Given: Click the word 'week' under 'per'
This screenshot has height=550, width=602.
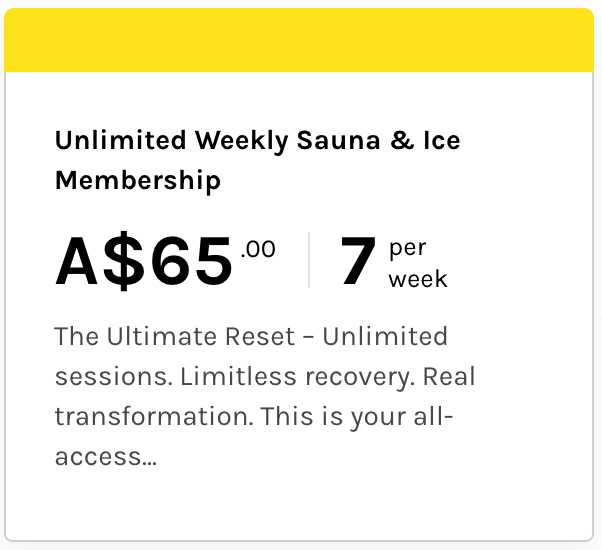Looking at the screenshot, I should click(418, 279).
